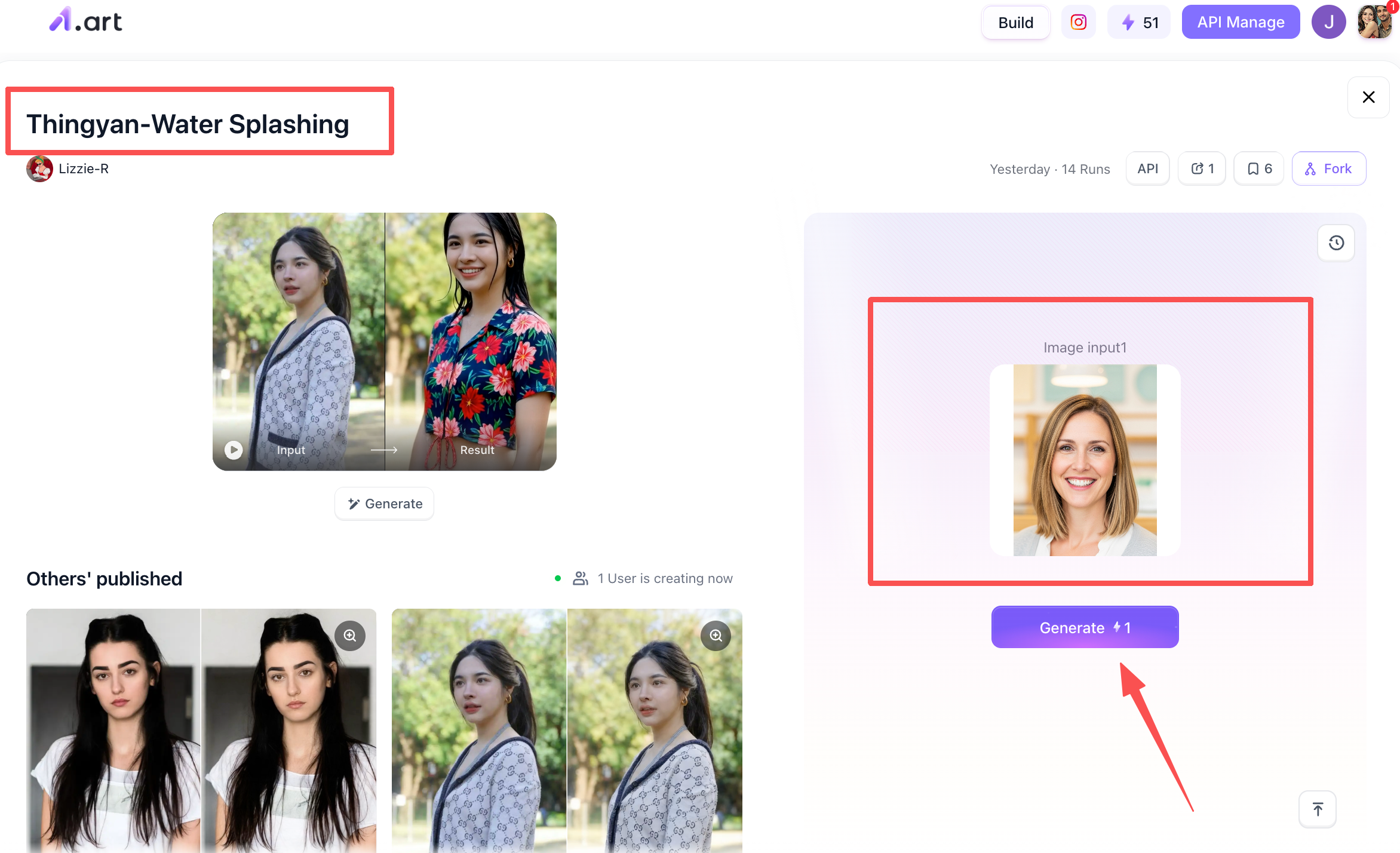Open API Manage page
The height and width of the screenshot is (853, 1400).
pos(1241,22)
